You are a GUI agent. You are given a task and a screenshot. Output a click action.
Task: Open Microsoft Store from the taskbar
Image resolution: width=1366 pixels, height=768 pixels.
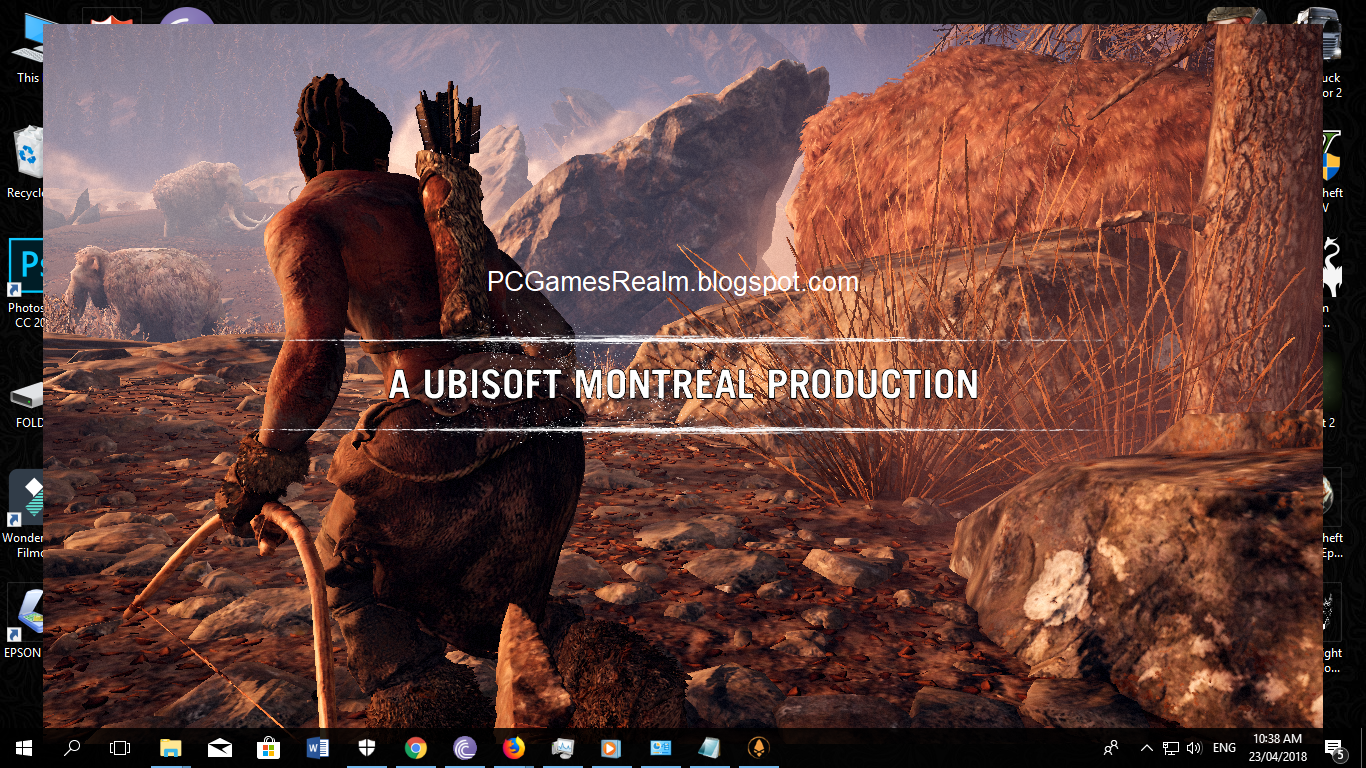[269, 747]
